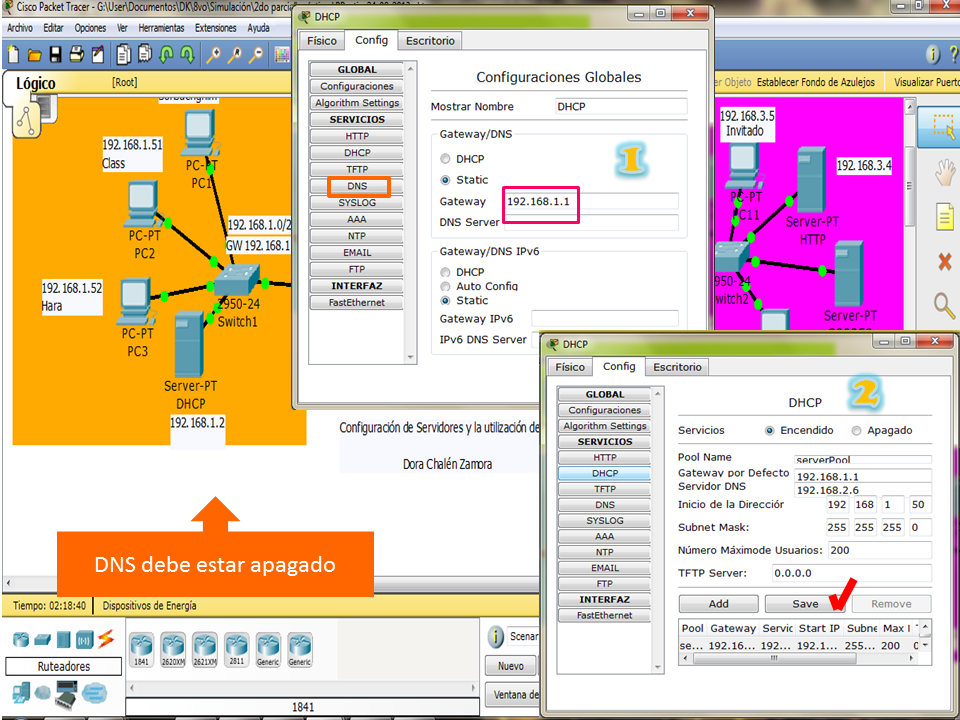Click the TFTP Server field 0.0.0.0
This screenshot has width=960, height=720.
click(x=851, y=574)
